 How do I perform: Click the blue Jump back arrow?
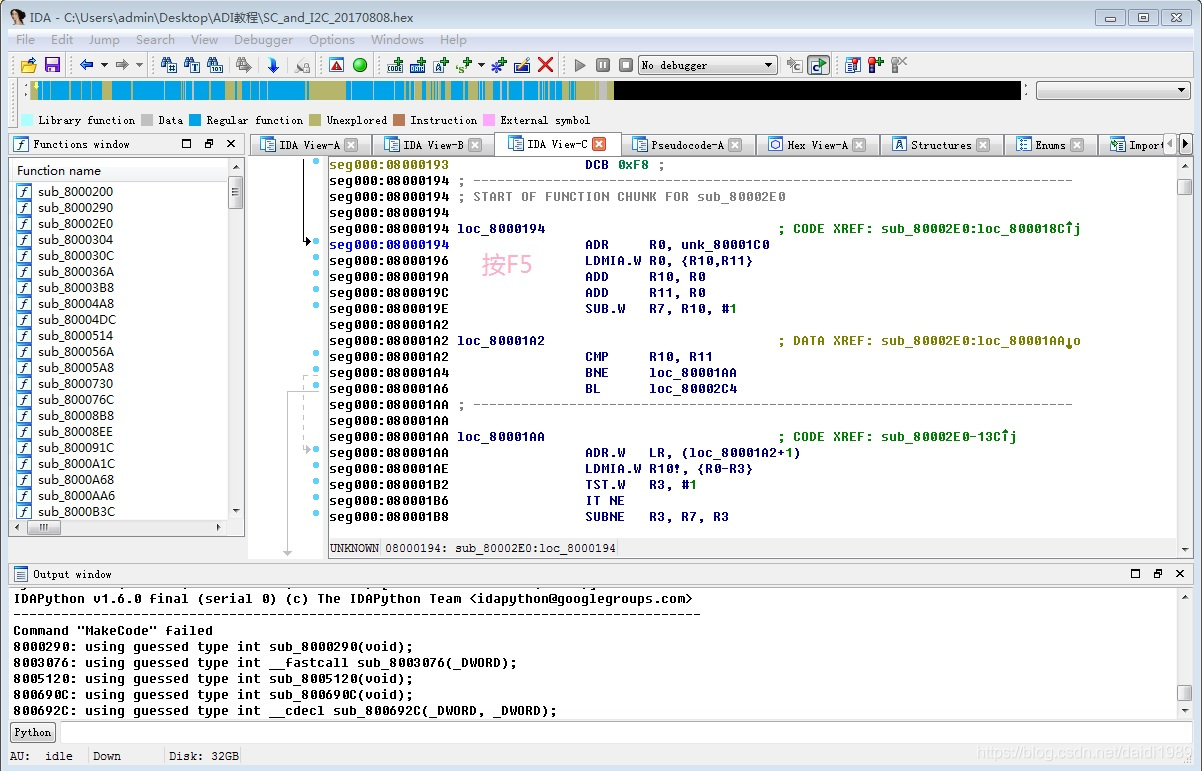coord(87,65)
